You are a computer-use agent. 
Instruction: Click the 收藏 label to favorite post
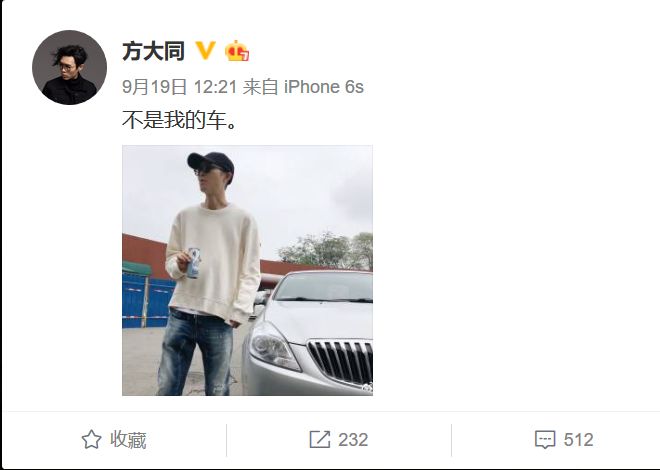pyautogui.click(x=128, y=440)
